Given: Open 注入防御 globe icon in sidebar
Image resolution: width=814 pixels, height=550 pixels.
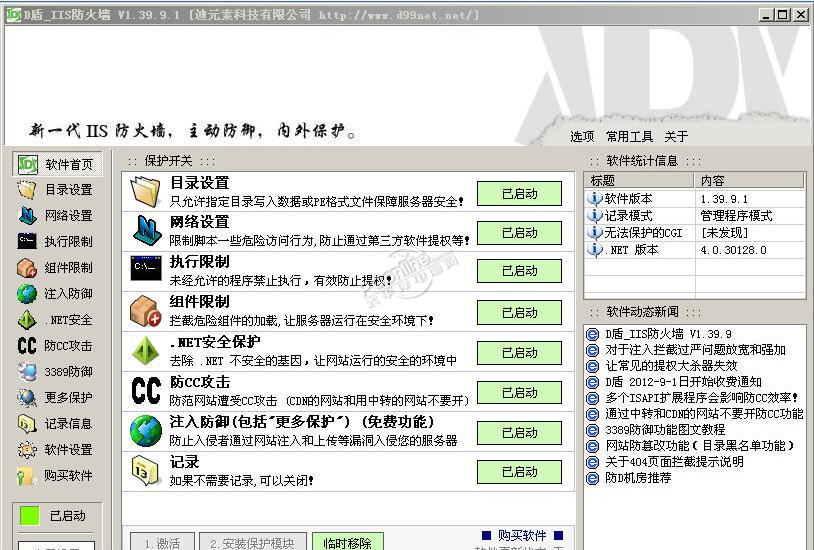Looking at the screenshot, I should [x=27, y=293].
